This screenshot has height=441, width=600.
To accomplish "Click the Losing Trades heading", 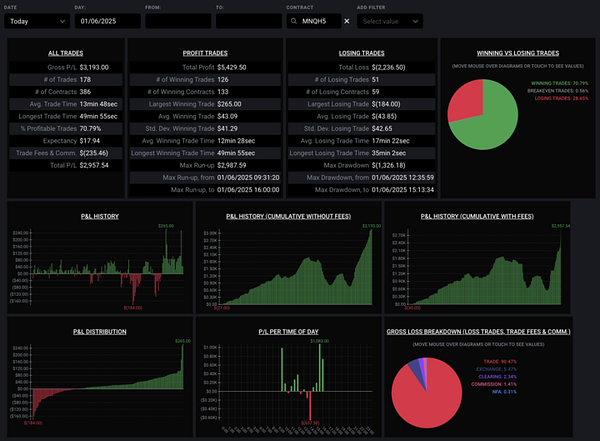I will click(x=362, y=53).
